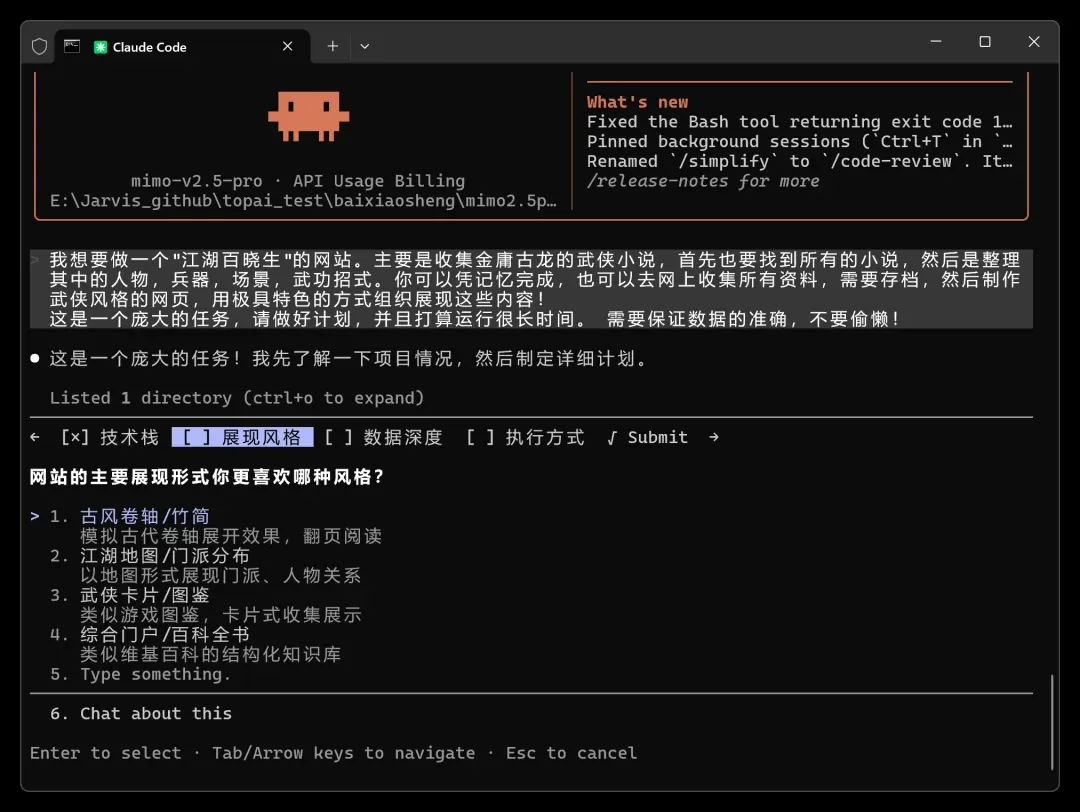This screenshot has width=1080, height=812.
Task: Click the Submit option
Action: [647, 437]
